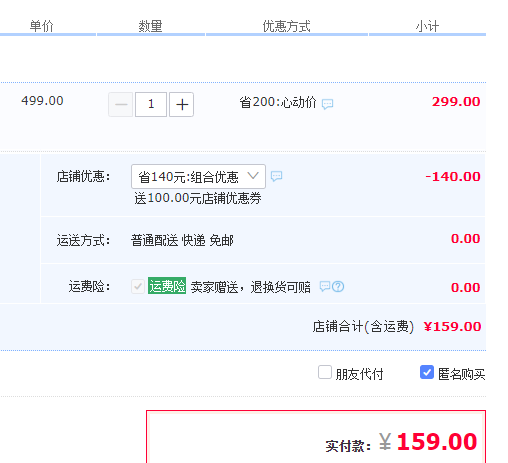The image size is (508, 463).
Task: Uncheck the 匿名购买 checkbox
Action: [x=427, y=372]
